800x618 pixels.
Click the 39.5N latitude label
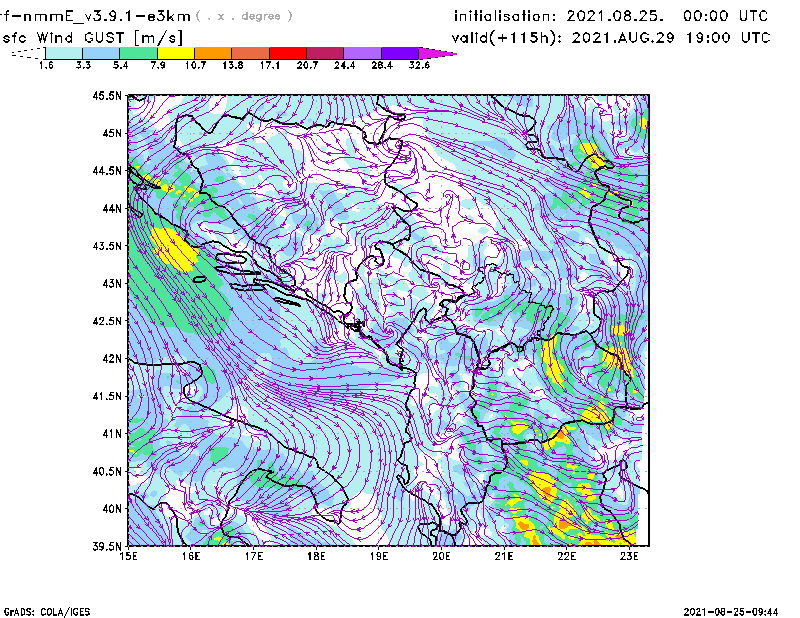(x=107, y=547)
